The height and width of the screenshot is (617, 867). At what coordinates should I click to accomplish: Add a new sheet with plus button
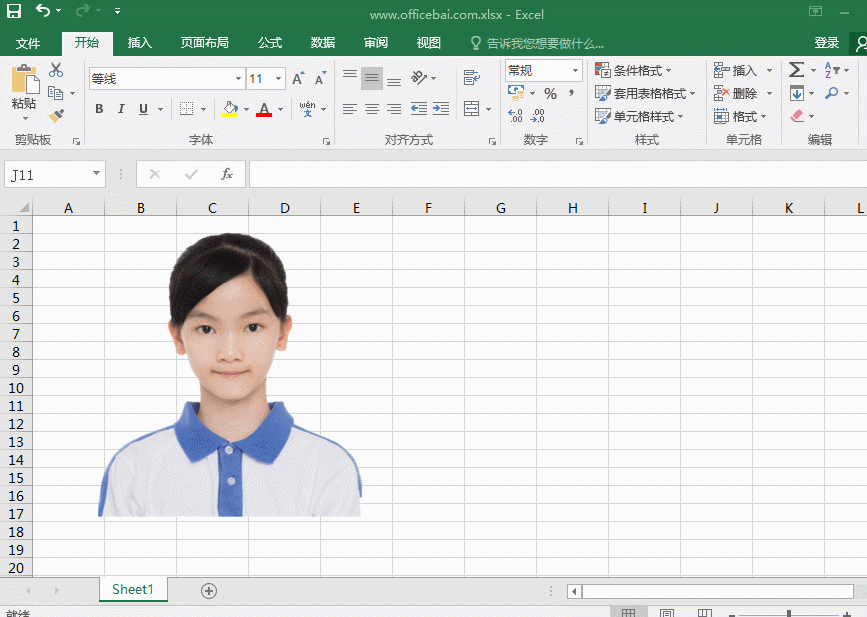pyautogui.click(x=209, y=590)
